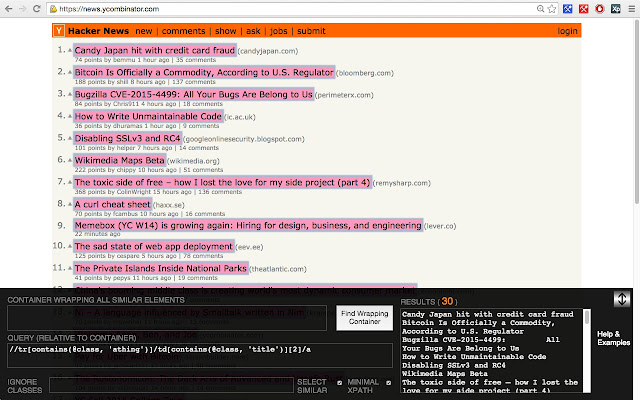Open the Wikimedia Maps Beta link

pyautogui.click(x=120, y=160)
